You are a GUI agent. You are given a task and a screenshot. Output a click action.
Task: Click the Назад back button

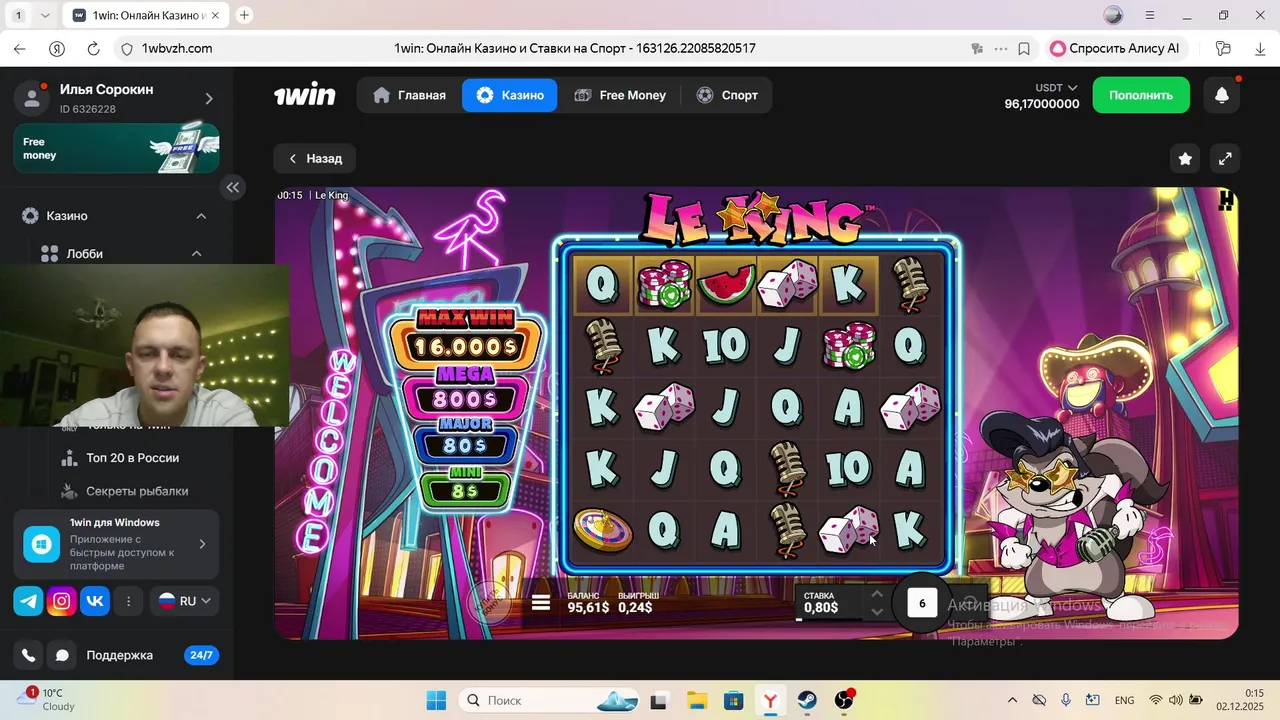pos(315,158)
